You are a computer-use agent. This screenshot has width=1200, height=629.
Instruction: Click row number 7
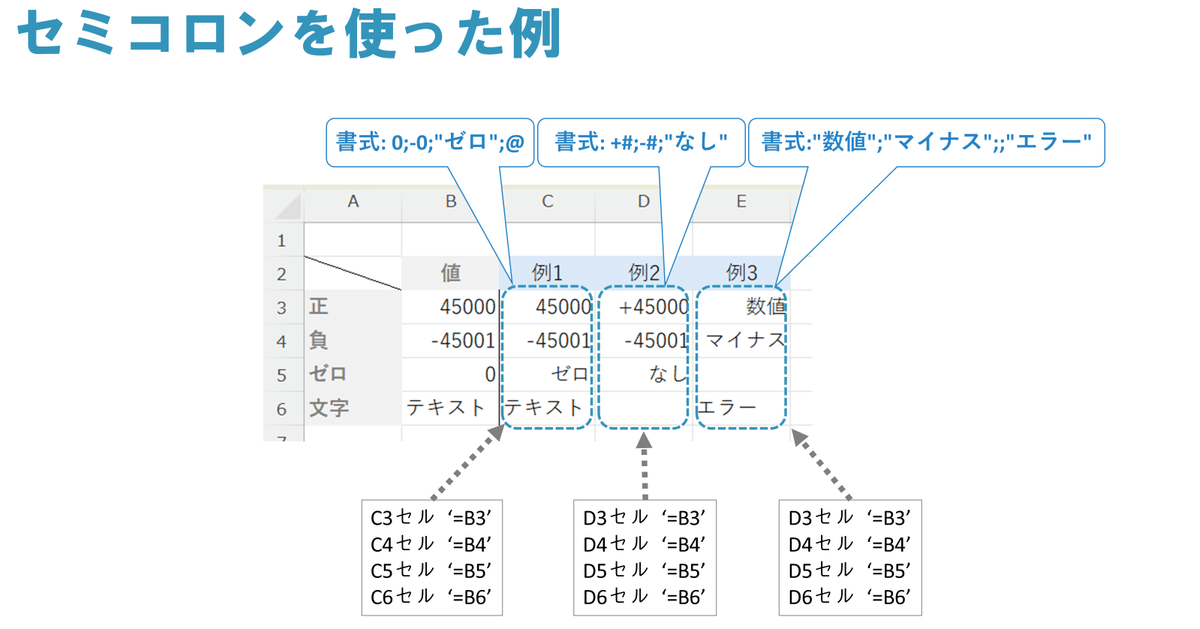pos(283,437)
